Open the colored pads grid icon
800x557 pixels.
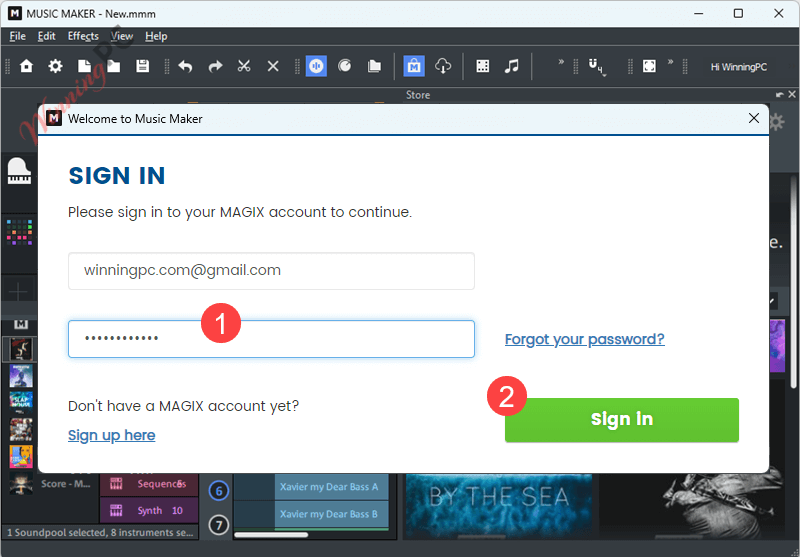[x=19, y=232]
